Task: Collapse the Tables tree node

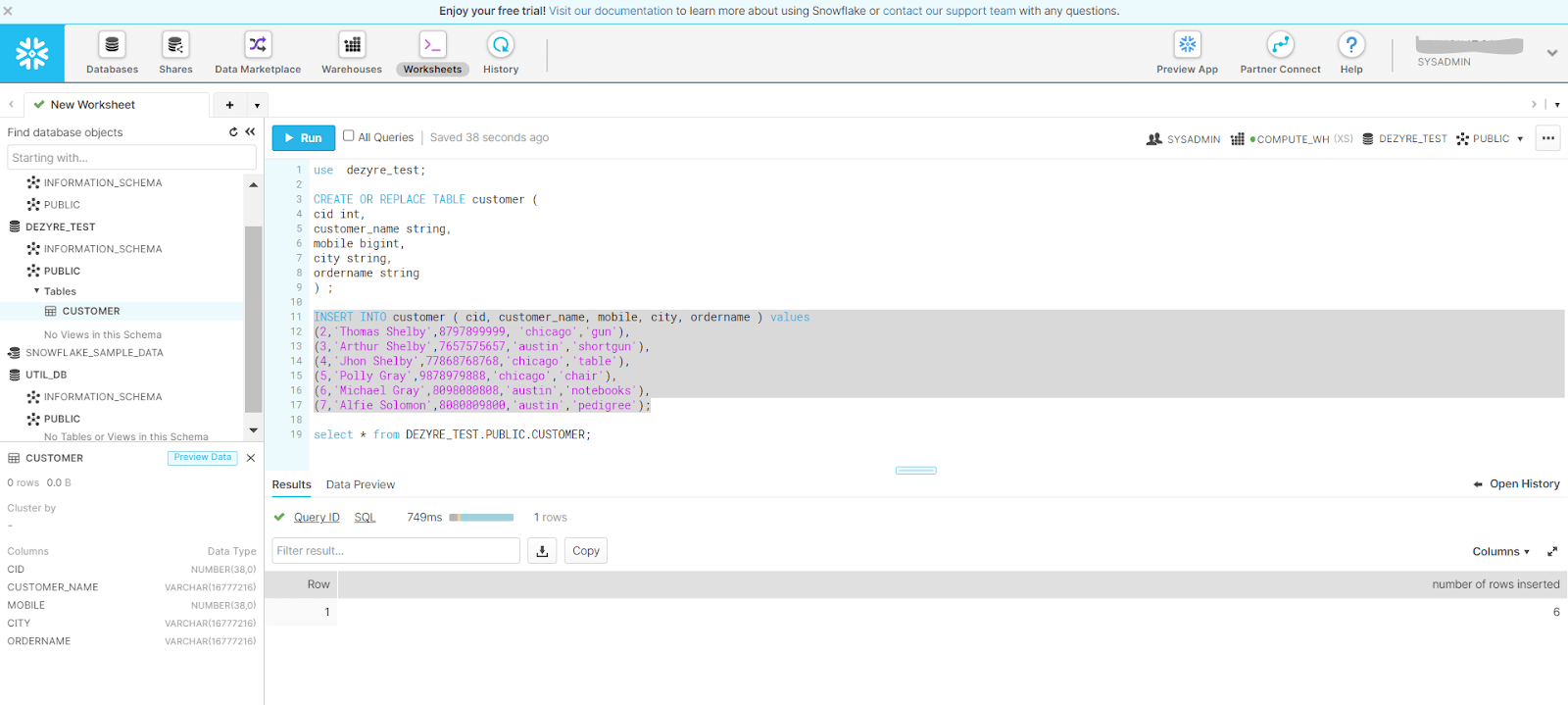Action: (x=36, y=291)
